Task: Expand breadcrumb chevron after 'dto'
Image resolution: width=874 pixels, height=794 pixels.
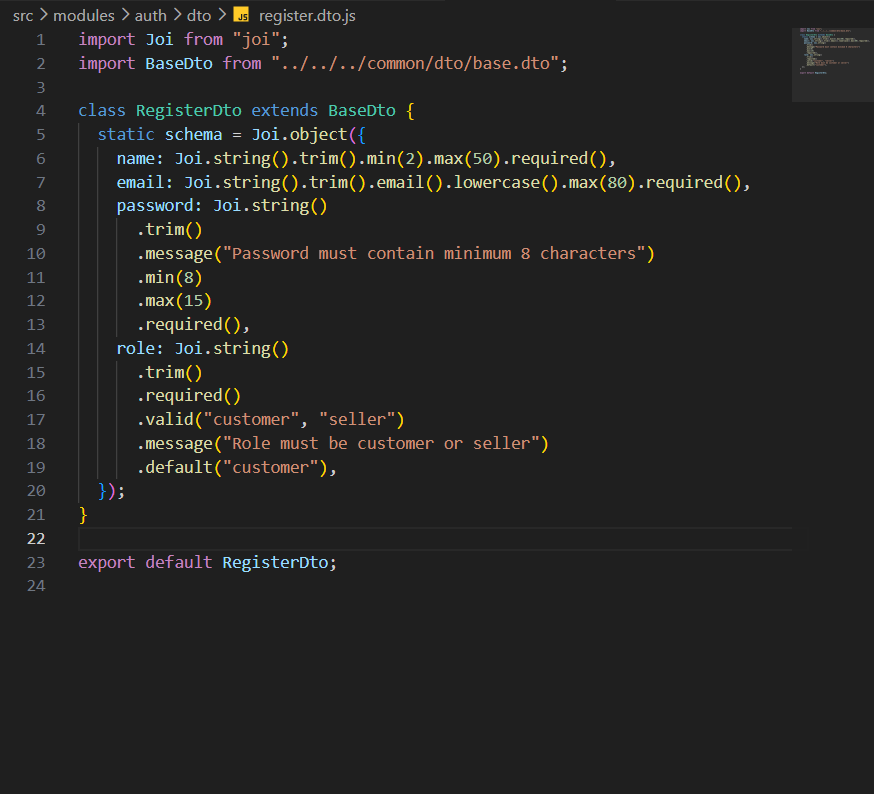Action: click(x=222, y=15)
